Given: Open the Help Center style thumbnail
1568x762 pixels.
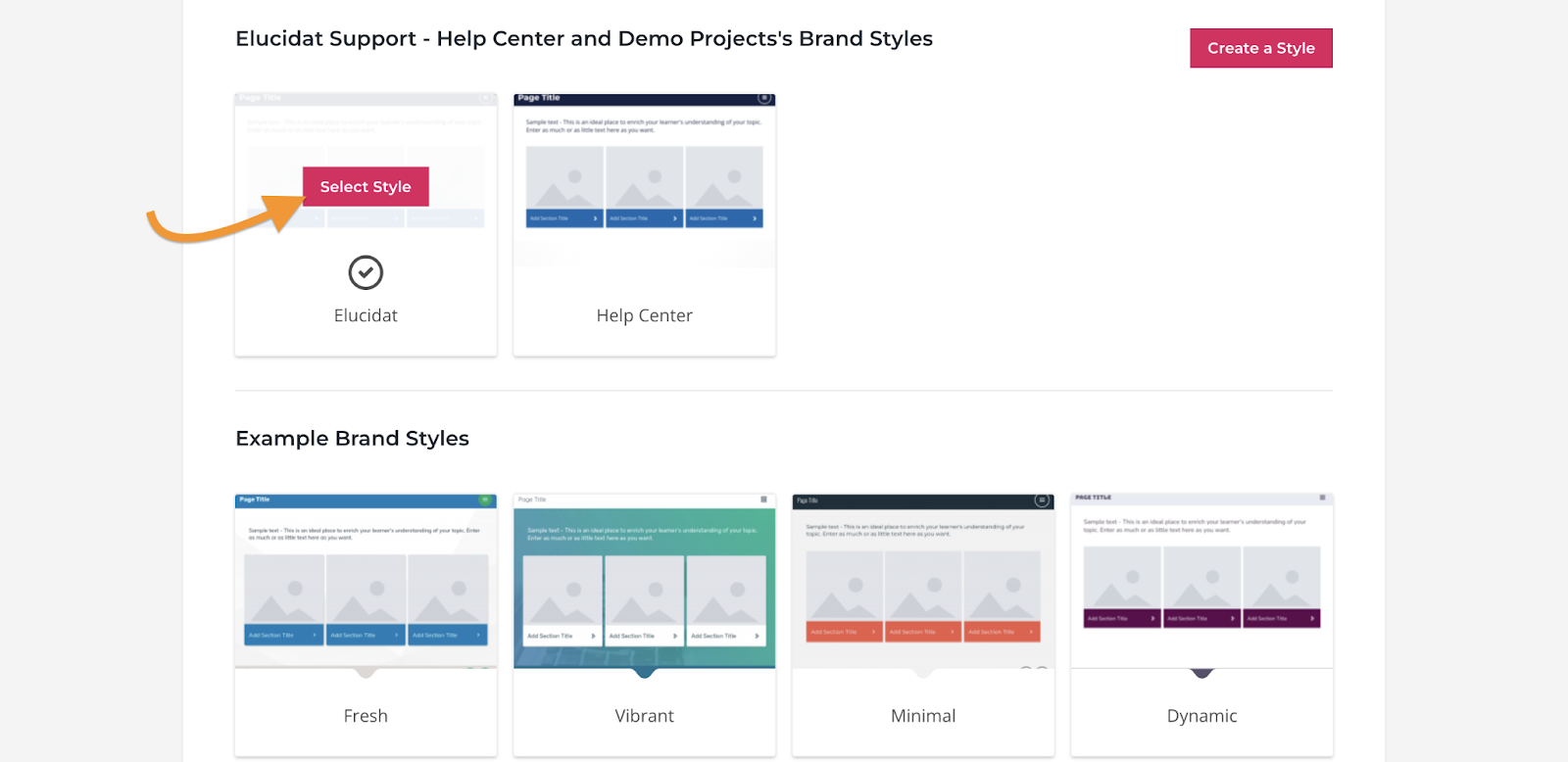Looking at the screenshot, I should [645, 181].
